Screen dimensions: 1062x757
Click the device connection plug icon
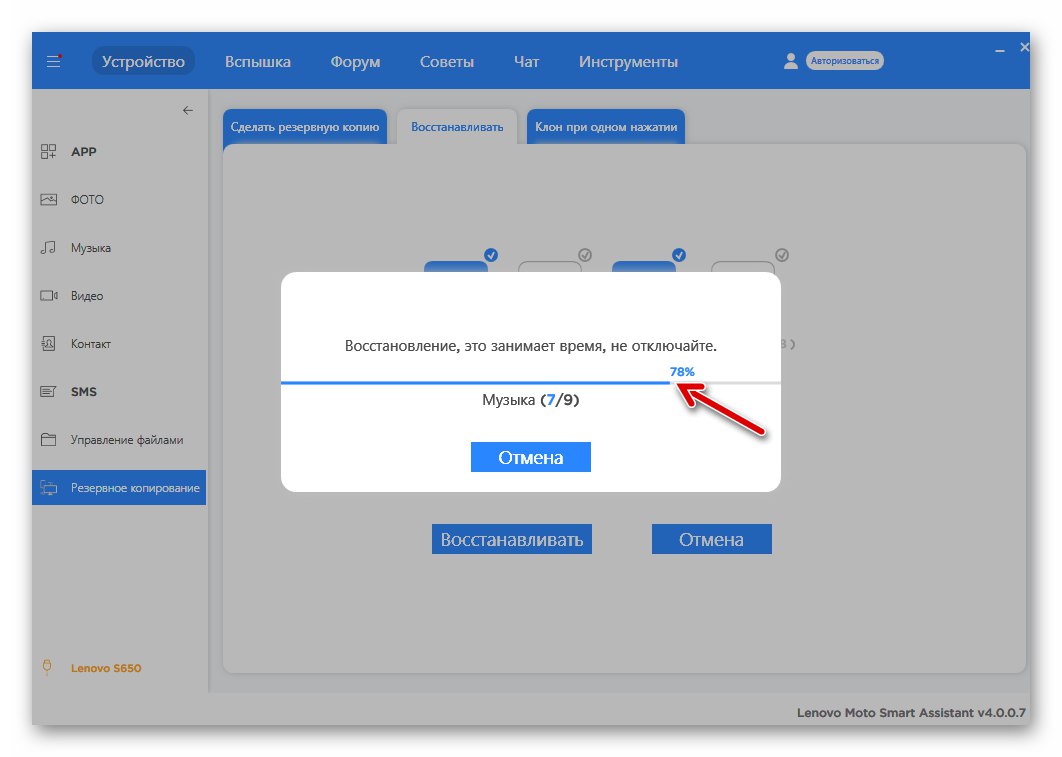tap(47, 668)
